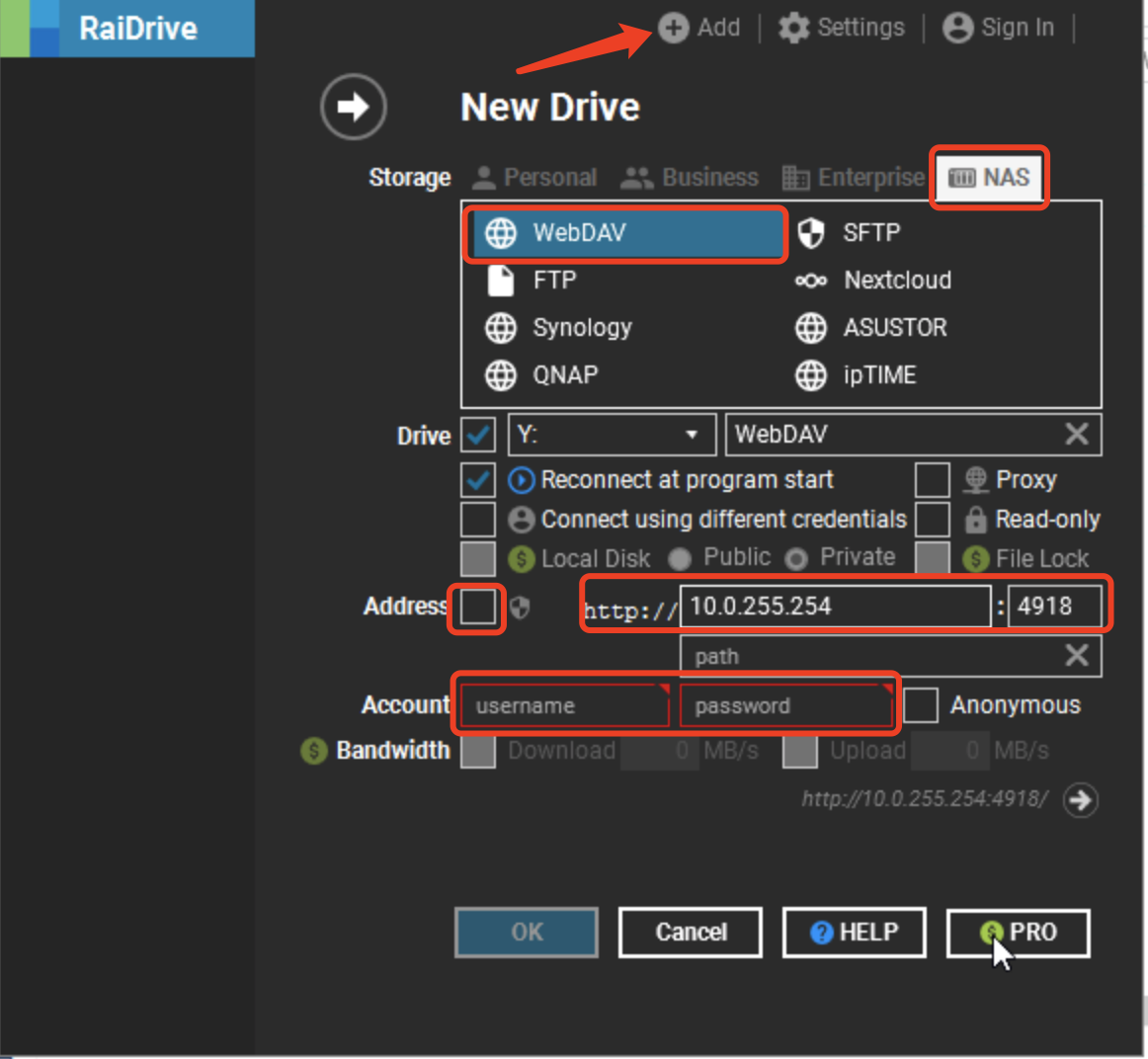Click the round arrow icon beside New Drive
Image resolution: width=1148 pixels, height=1059 pixels.
pos(354,107)
